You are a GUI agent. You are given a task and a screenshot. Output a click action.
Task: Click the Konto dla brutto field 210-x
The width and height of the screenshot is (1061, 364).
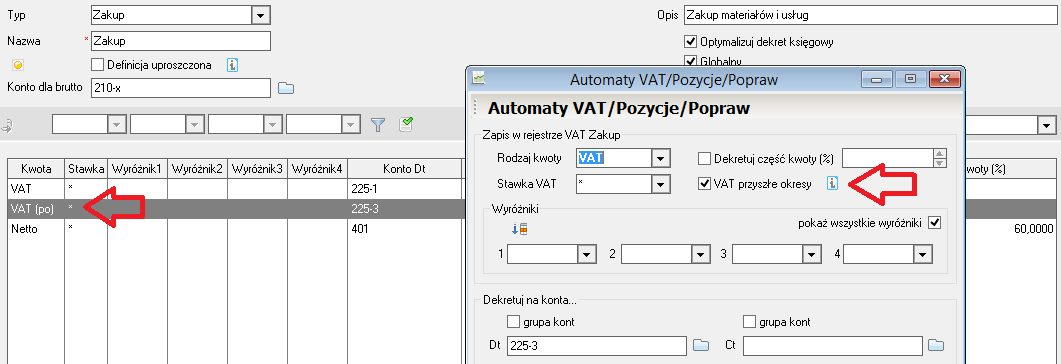181,87
